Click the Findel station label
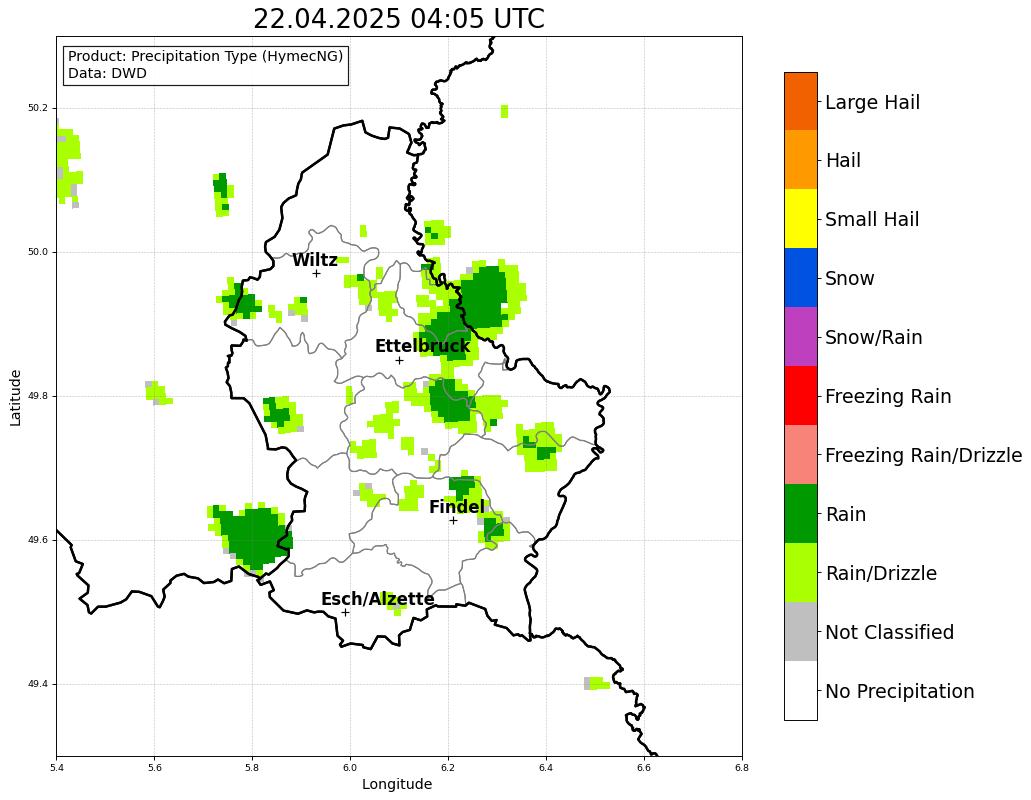The height and width of the screenshot is (800, 1031). tap(457, 507)
